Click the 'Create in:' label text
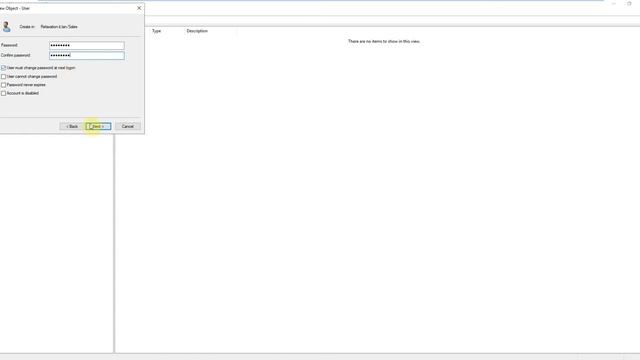The height and width of the screenshot is (360, 640). 27,27
